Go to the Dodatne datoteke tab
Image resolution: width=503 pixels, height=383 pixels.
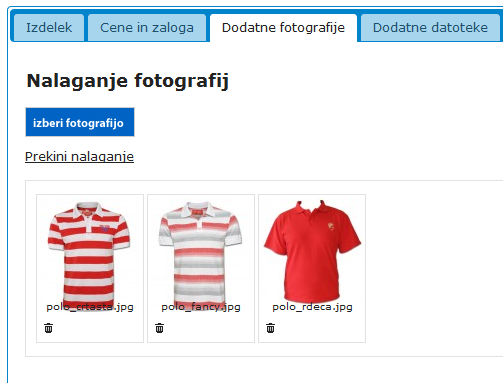[x=430, y=27]
